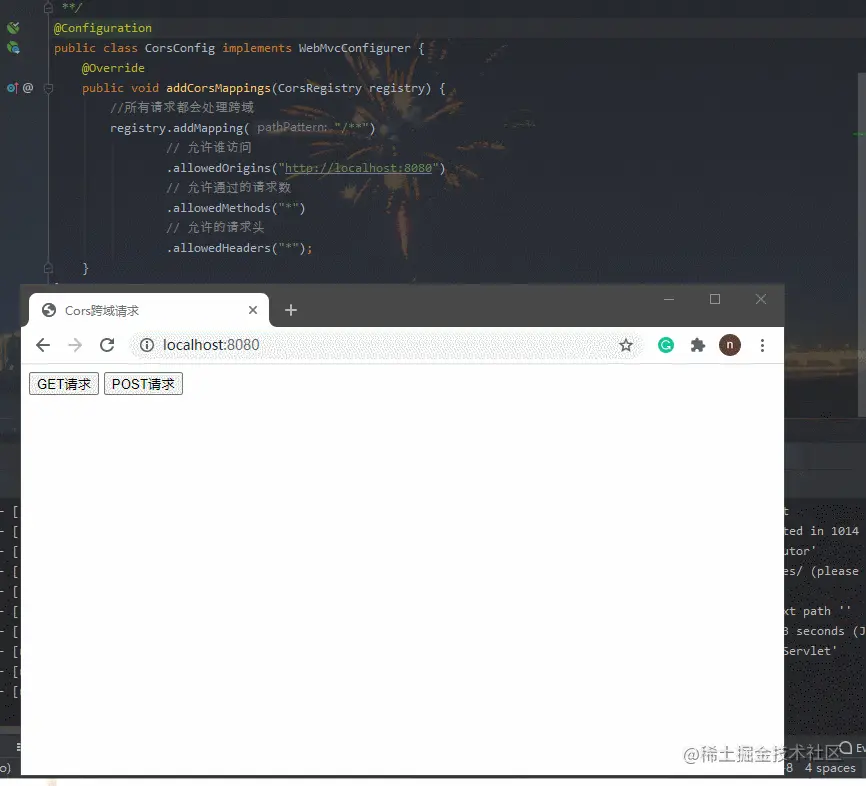Click the gutter icon beside the CorsConfig class line

click(13, 48)
